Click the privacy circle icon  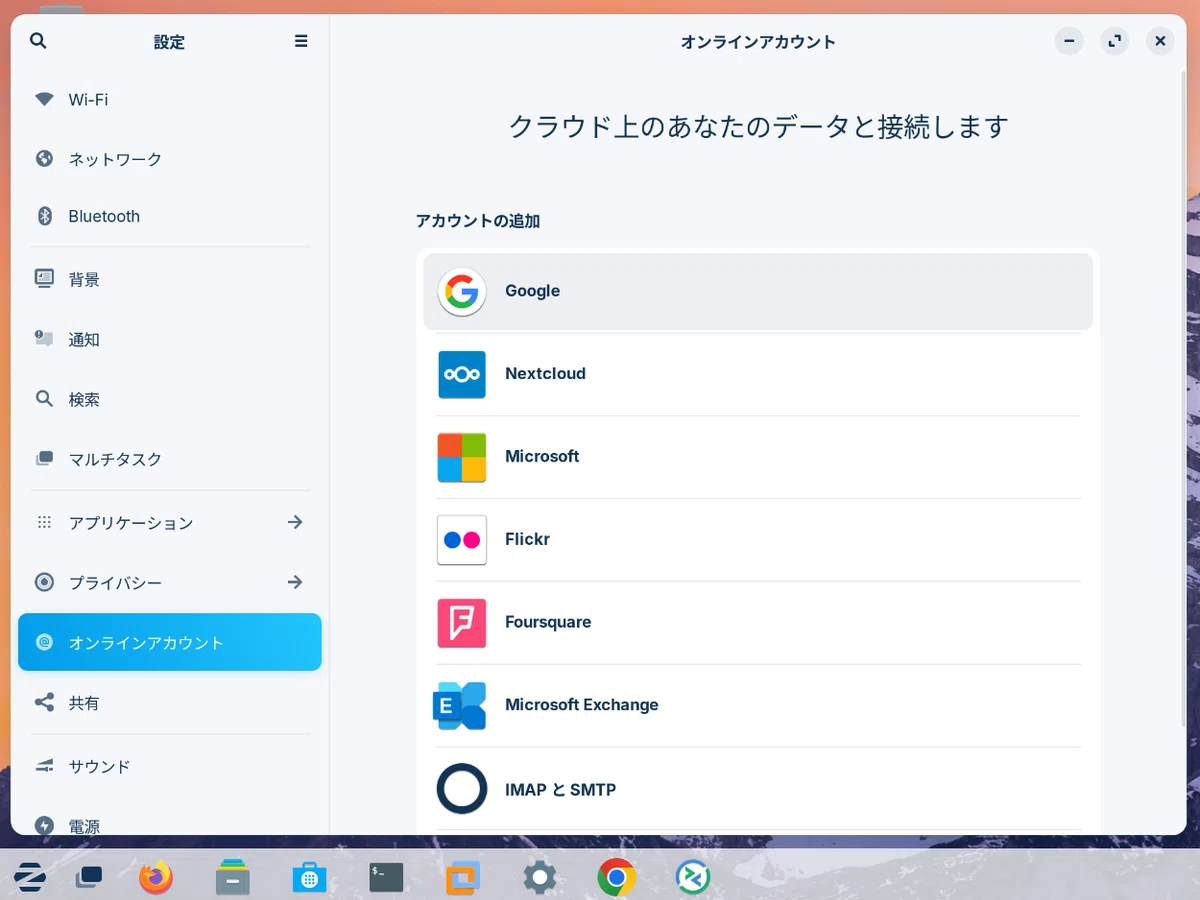[x=44, y=582]
